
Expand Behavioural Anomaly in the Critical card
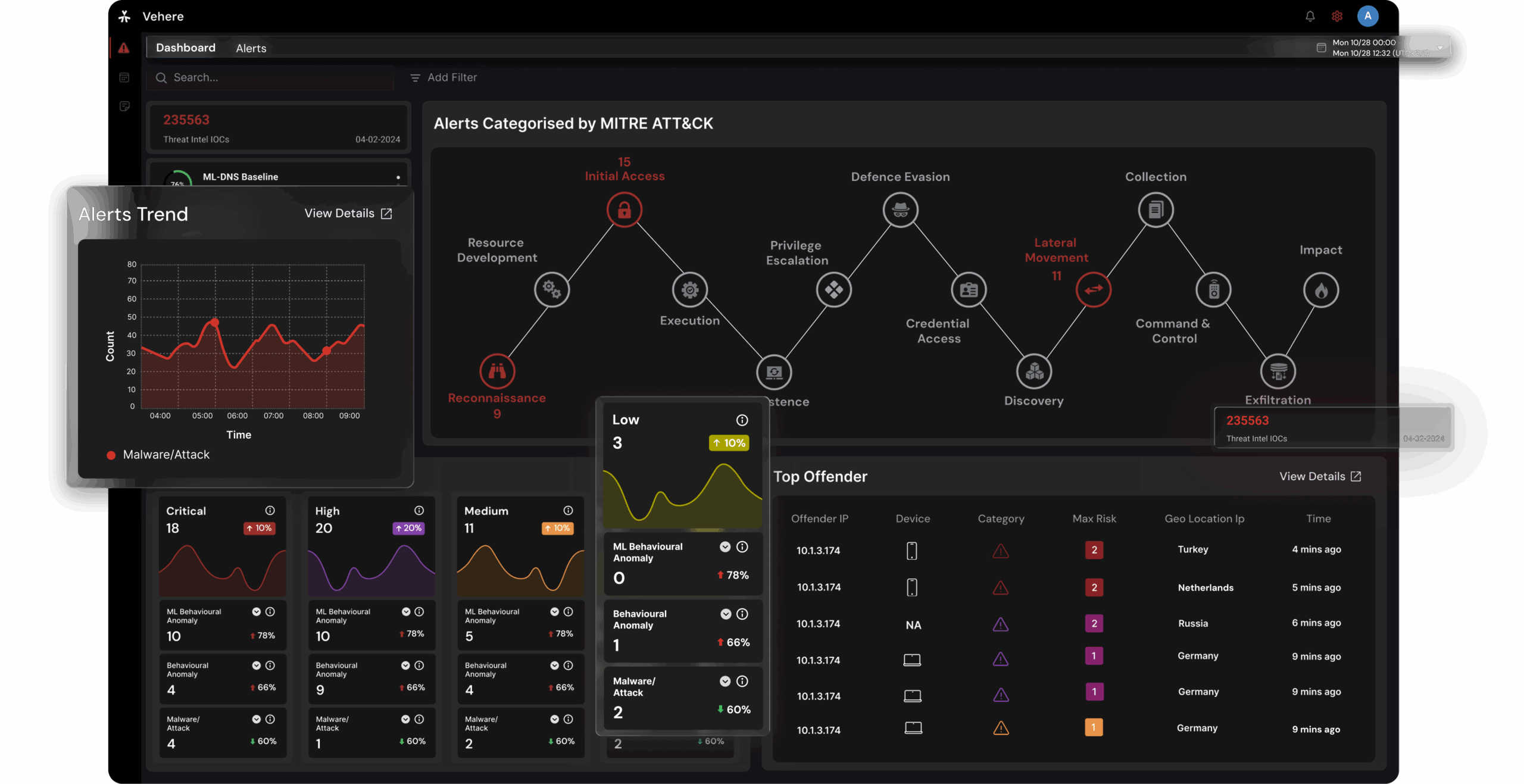click(x=257, y=666)
